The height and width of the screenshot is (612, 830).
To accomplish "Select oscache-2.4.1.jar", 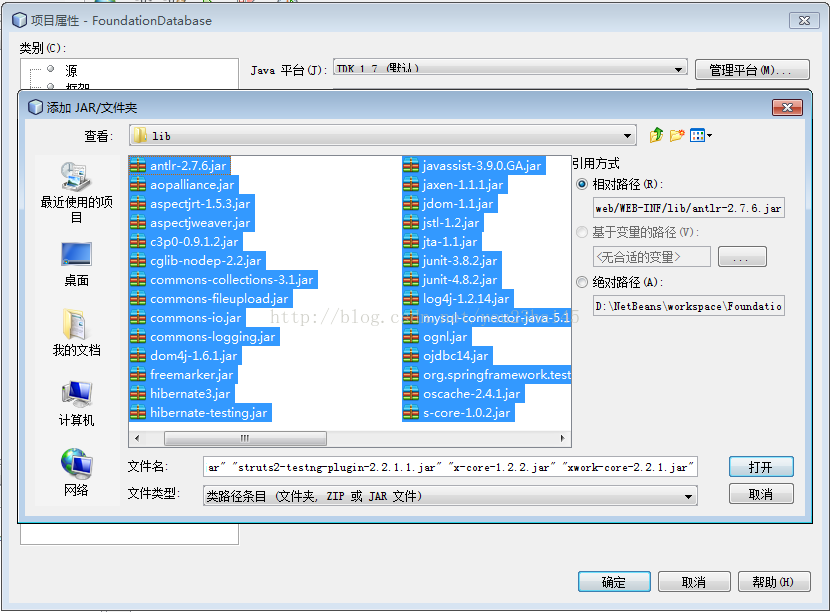I will [463, 394].
